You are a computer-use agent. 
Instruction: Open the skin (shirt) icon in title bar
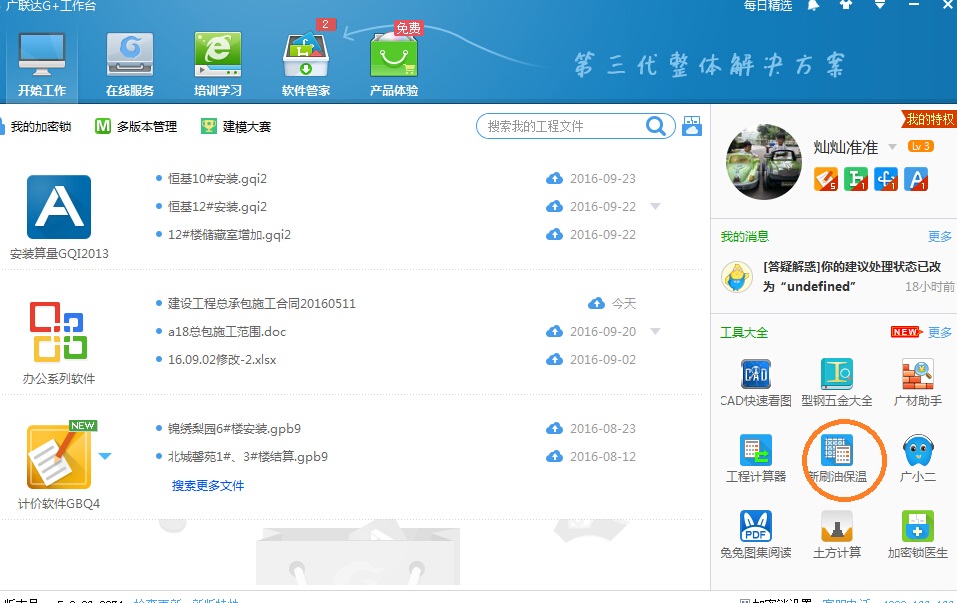point(846,5)
